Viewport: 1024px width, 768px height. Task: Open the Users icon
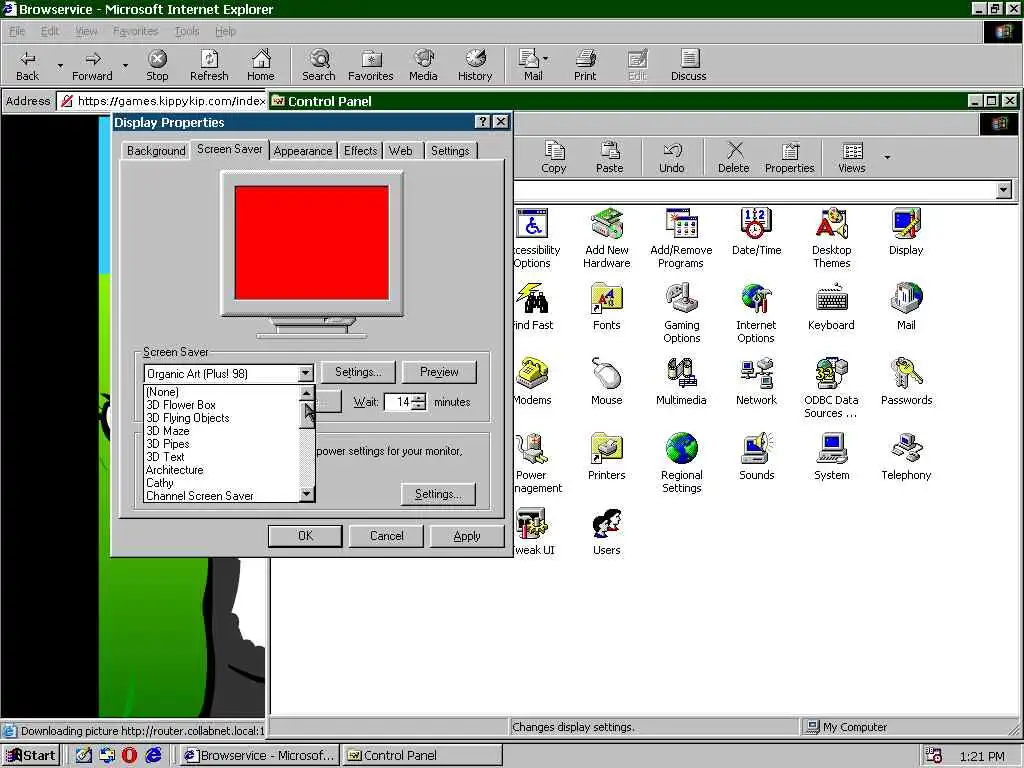[x=607, y=532]
